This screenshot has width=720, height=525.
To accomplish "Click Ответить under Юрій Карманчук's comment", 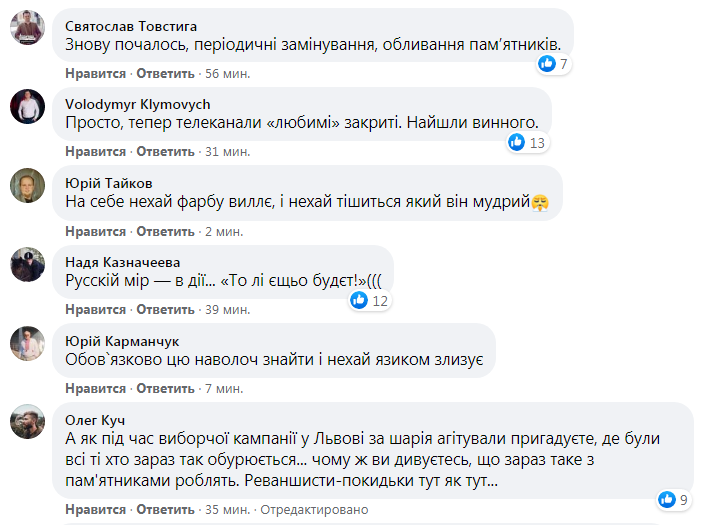I will click(x=165, y=388).
